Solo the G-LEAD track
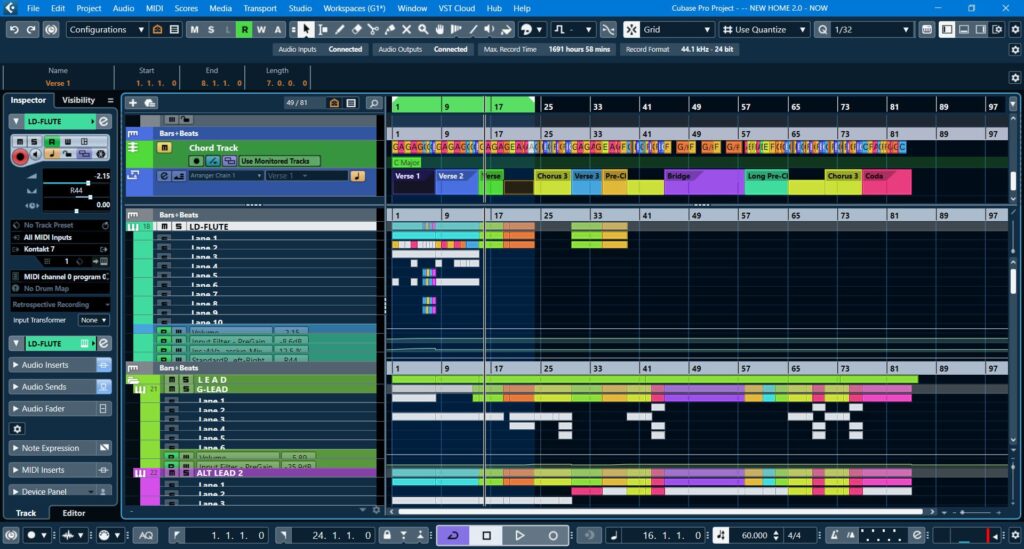 click(x=185, y=389)
